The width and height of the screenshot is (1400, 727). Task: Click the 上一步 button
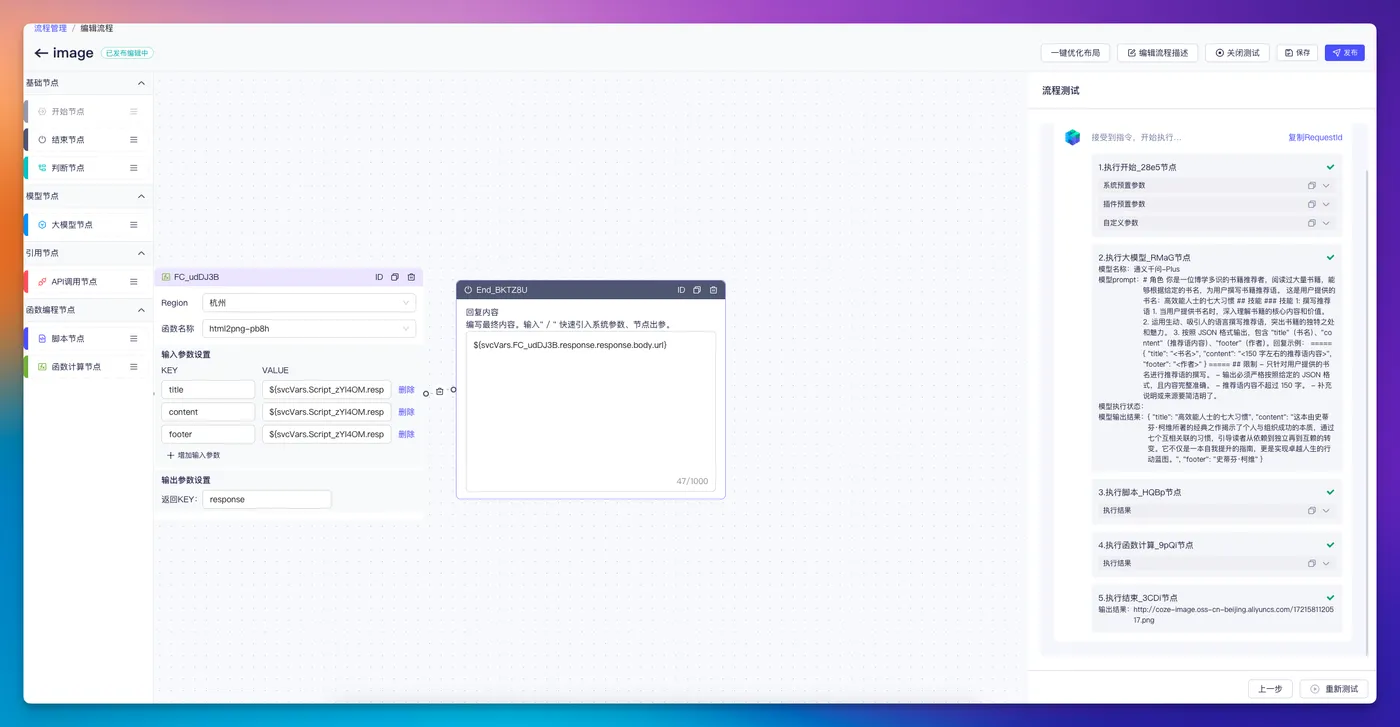tap(1270, 689)
